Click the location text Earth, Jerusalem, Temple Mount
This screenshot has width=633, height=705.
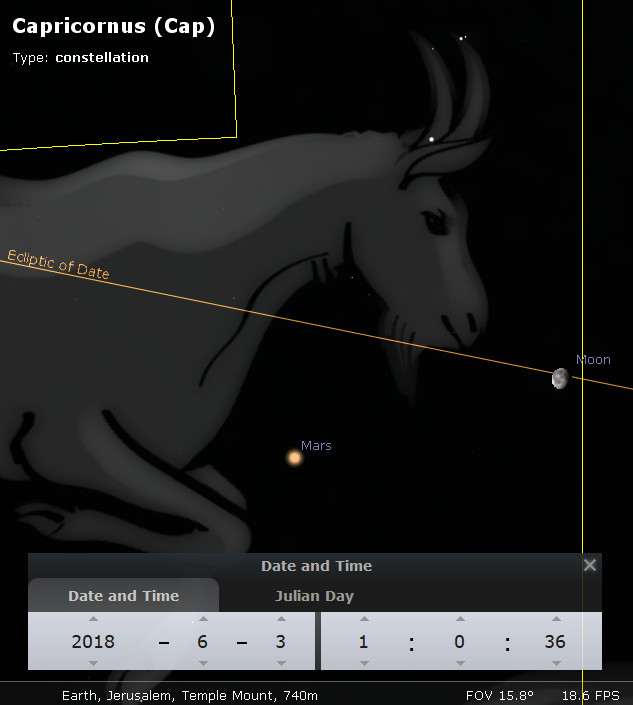tap(190, 696)
